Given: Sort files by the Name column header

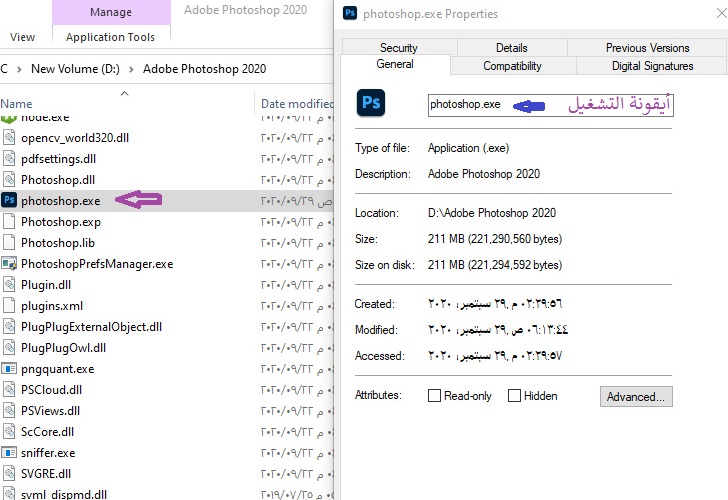Looking at the screenshot, I should point(17,103).
